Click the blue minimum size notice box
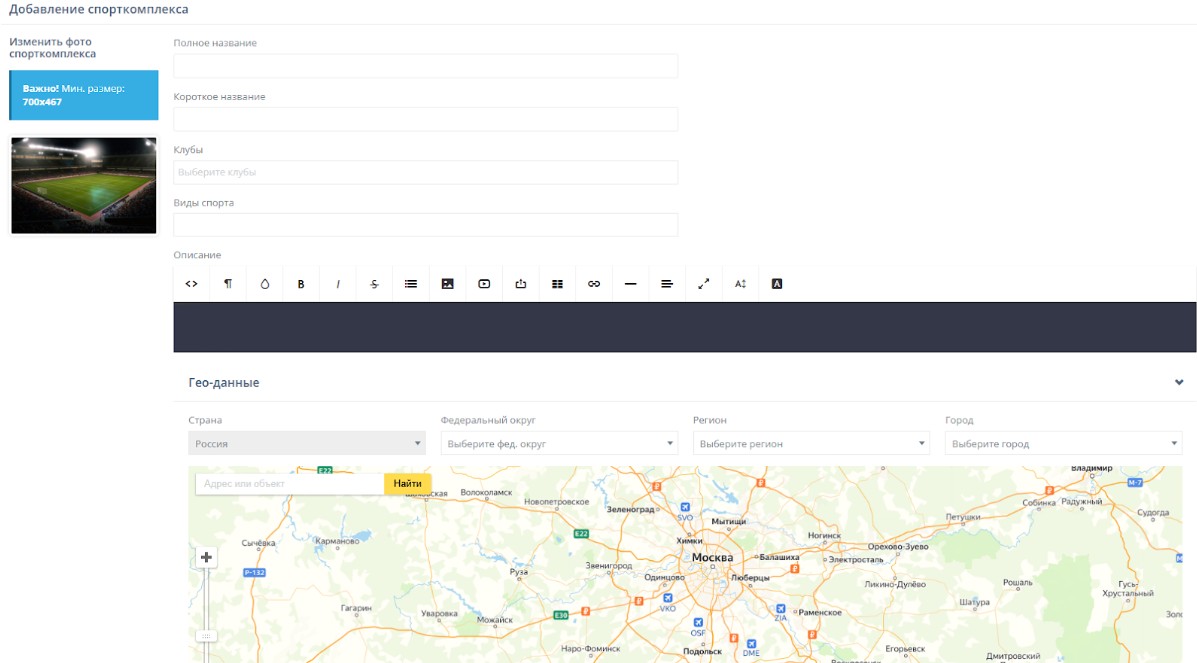The height and width of the screenshot is (663, 1197). pyautogui.click(x=84, y=95)
